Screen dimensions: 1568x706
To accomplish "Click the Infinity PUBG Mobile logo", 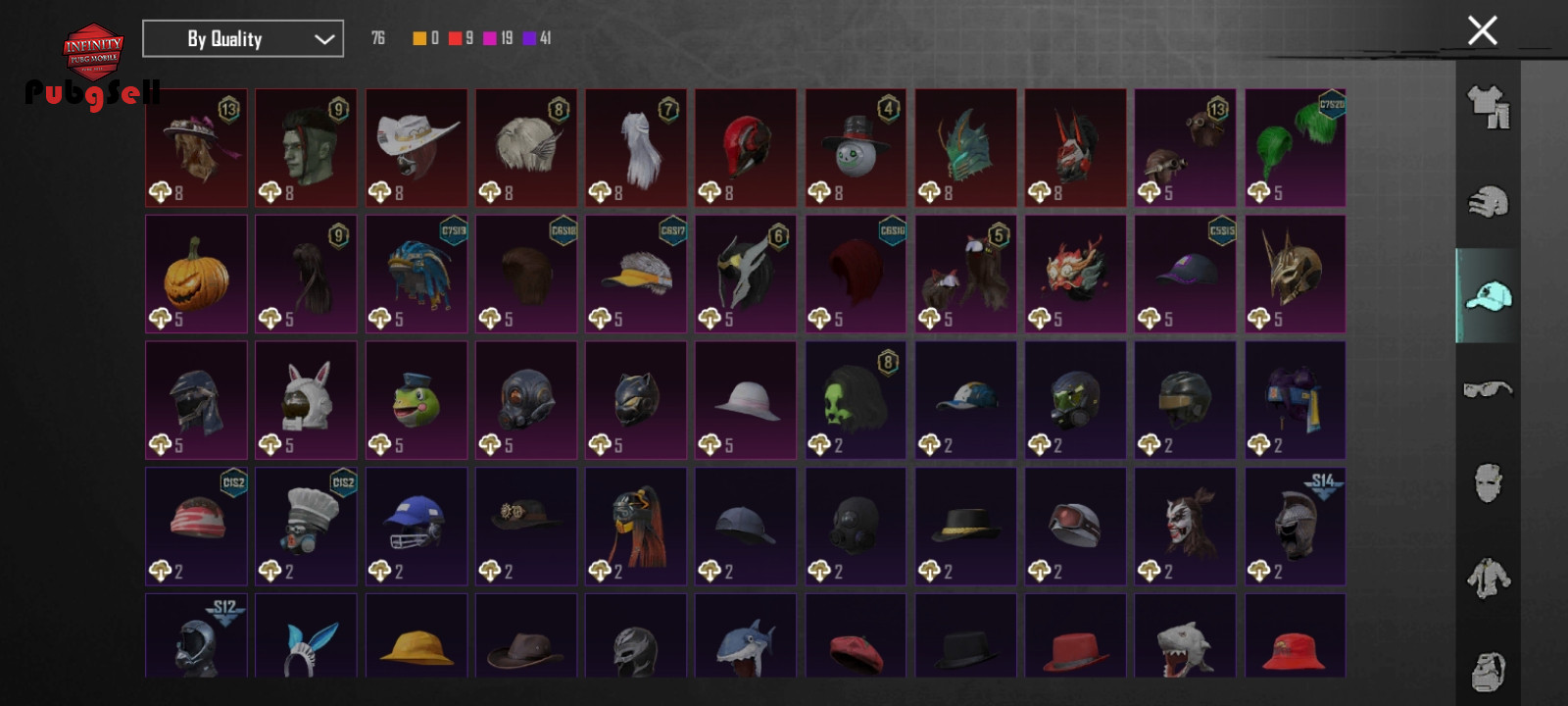I will tap(93, 50).
